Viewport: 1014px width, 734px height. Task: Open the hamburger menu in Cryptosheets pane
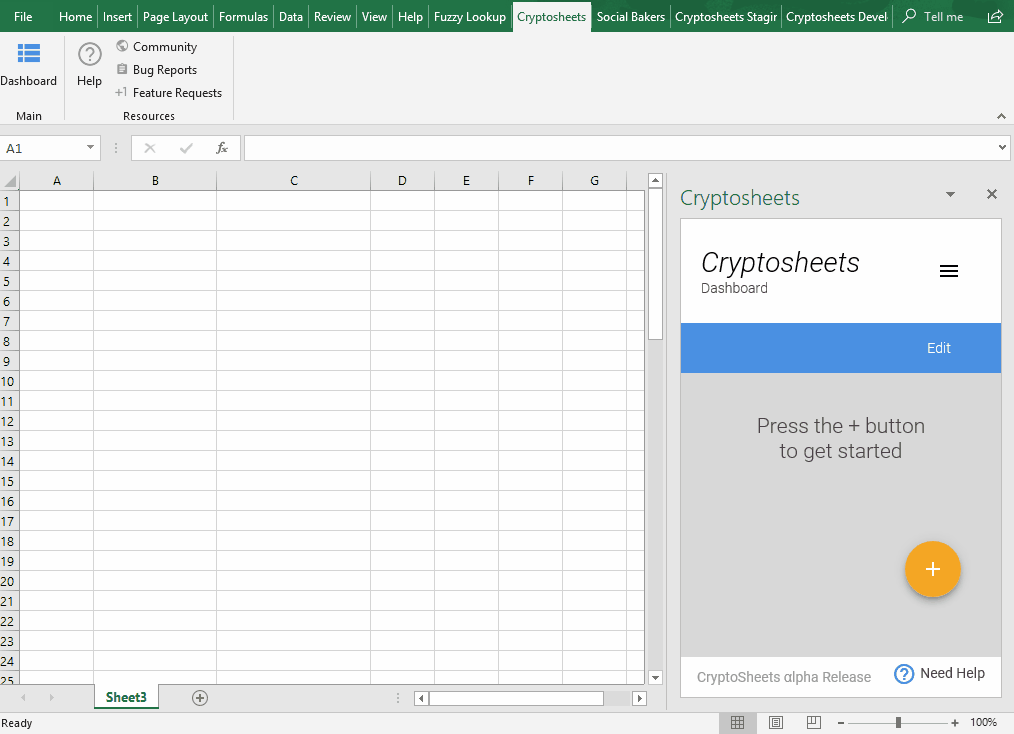949,271
